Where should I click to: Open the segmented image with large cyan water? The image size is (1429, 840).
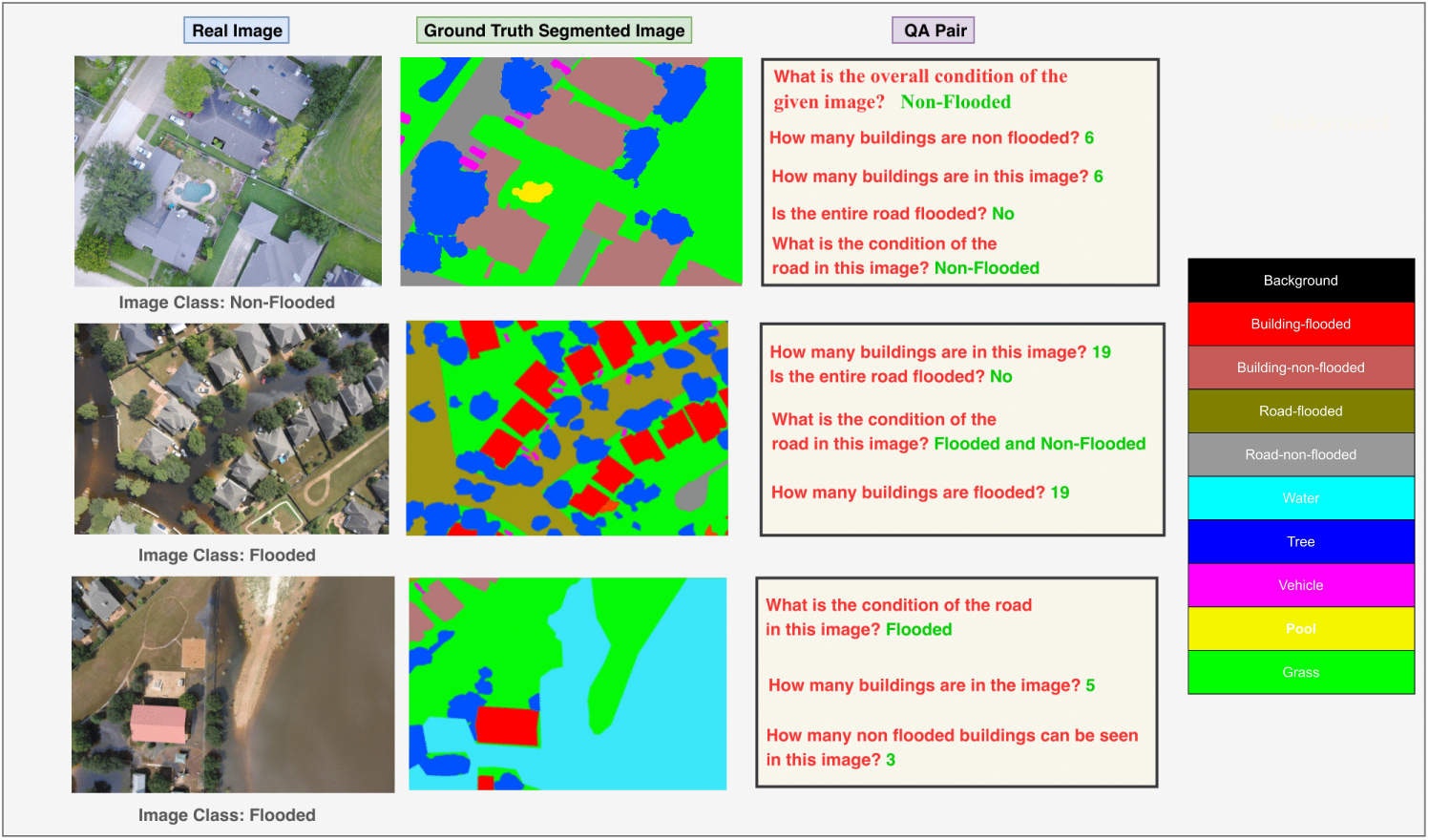coord(568,683)
